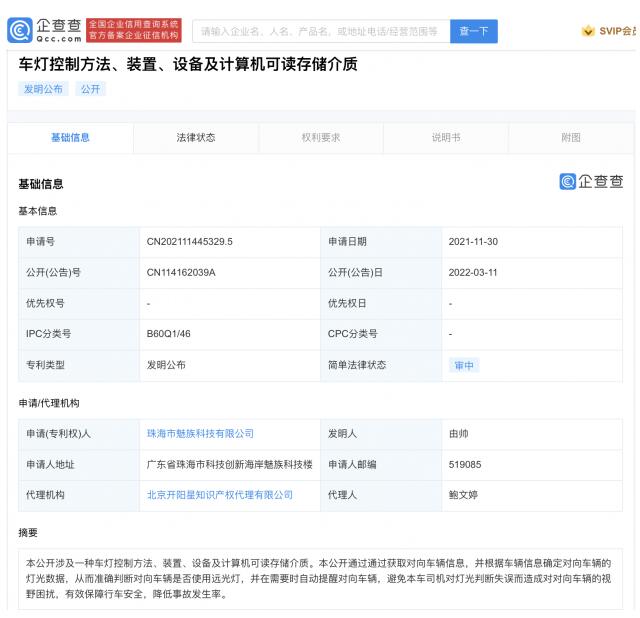Open the 权利要求 tab
The height and width of the screenshot is (618, 640).
321,138
